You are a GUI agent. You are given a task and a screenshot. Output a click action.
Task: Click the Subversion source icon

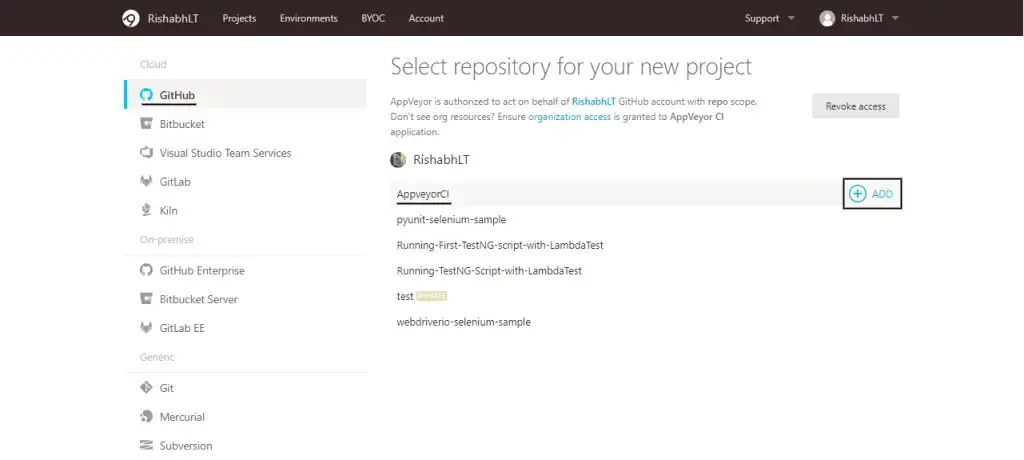pyautogui.click(x=146, y=446)
